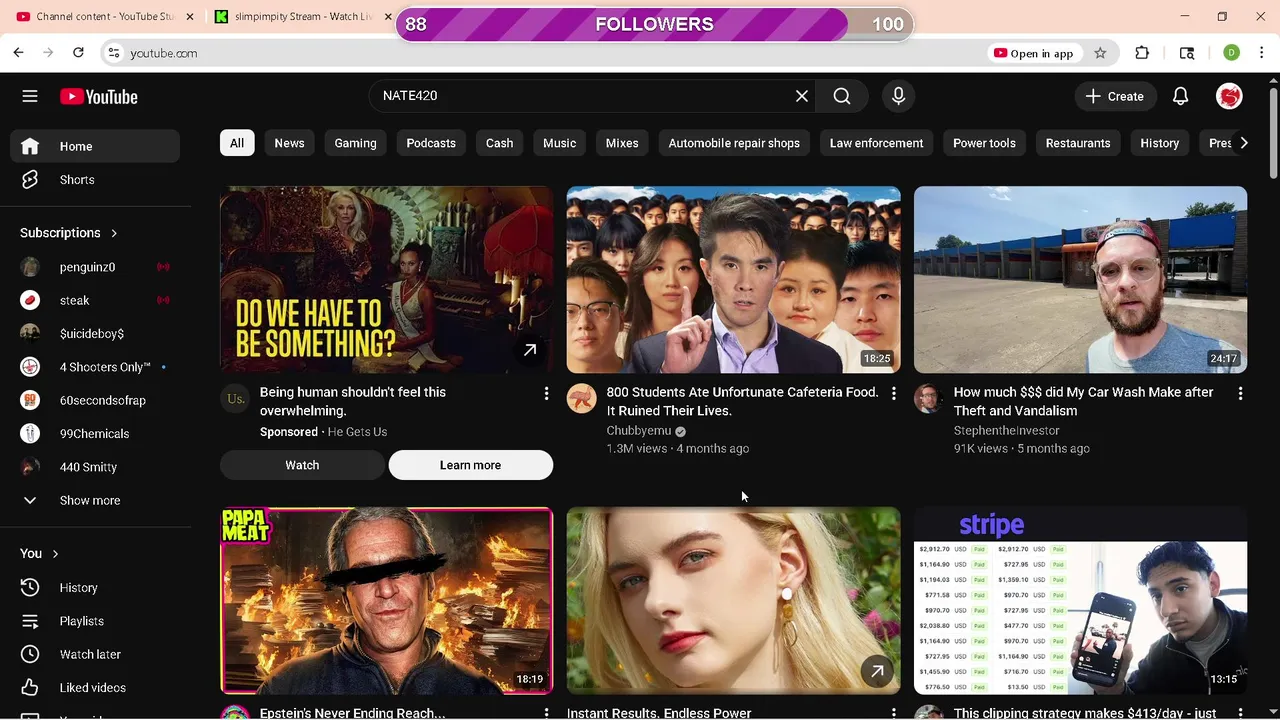Select the Automobile repair shops chip
Screen dimensions: 1280x720
[x=734, y=143]
